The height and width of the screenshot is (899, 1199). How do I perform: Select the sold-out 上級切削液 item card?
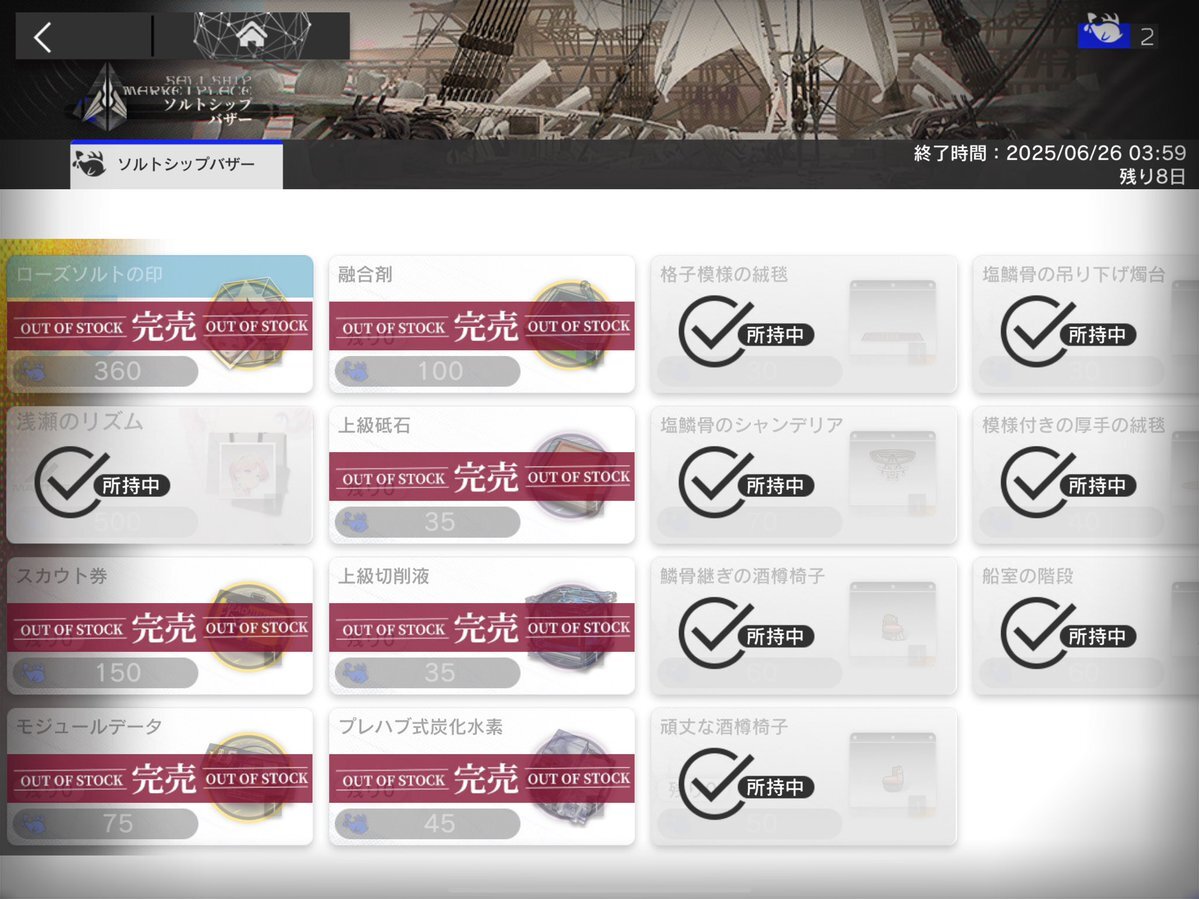[x=482, y=626]
